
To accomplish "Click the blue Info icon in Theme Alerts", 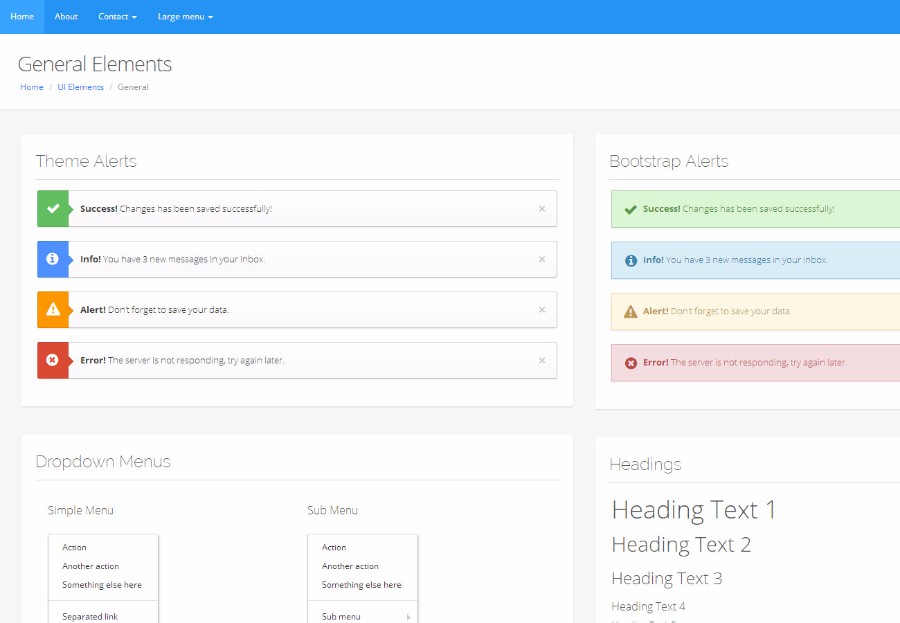I will click(x=53, y=259).
